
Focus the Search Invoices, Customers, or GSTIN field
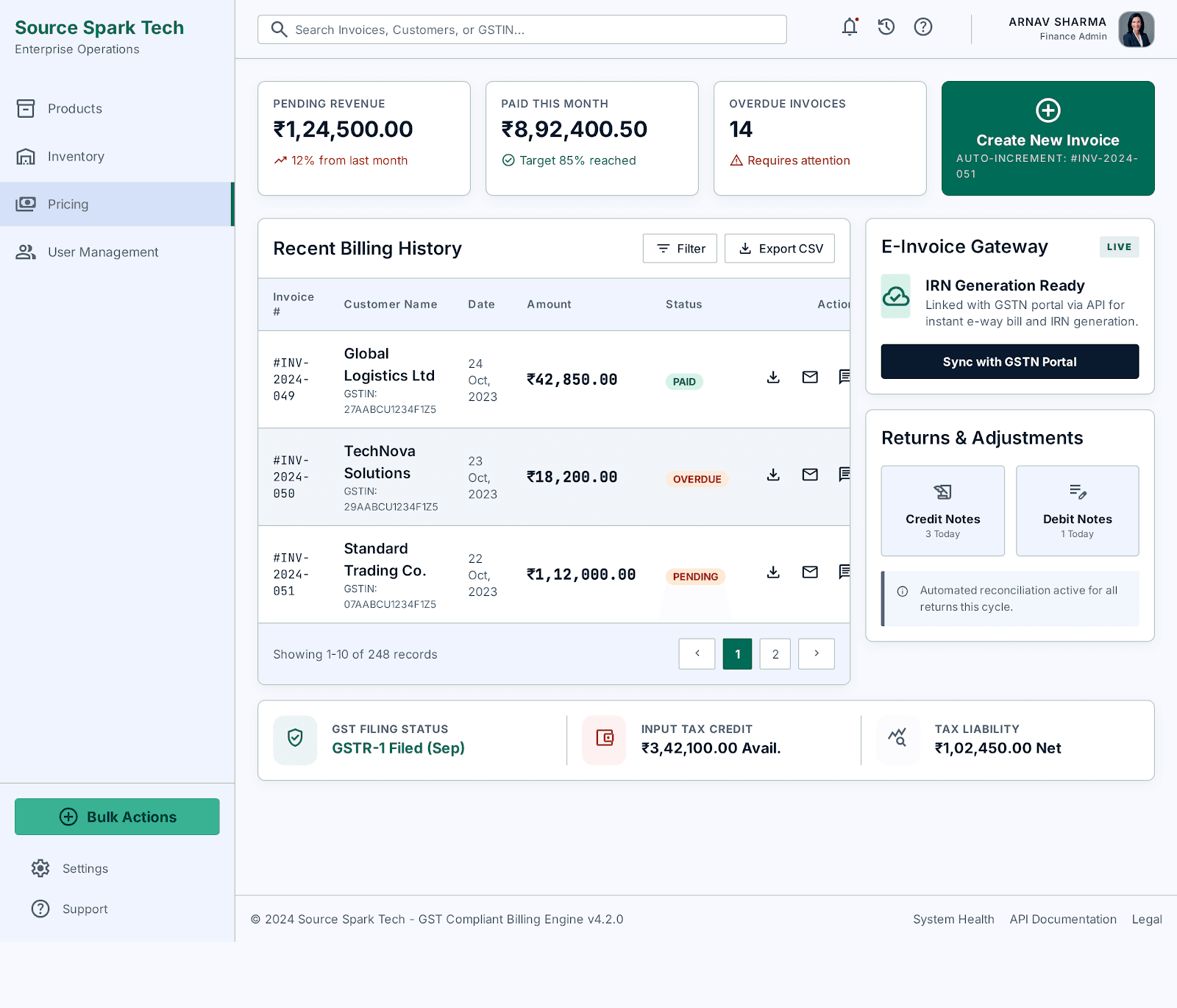click(x=522, y=29)
